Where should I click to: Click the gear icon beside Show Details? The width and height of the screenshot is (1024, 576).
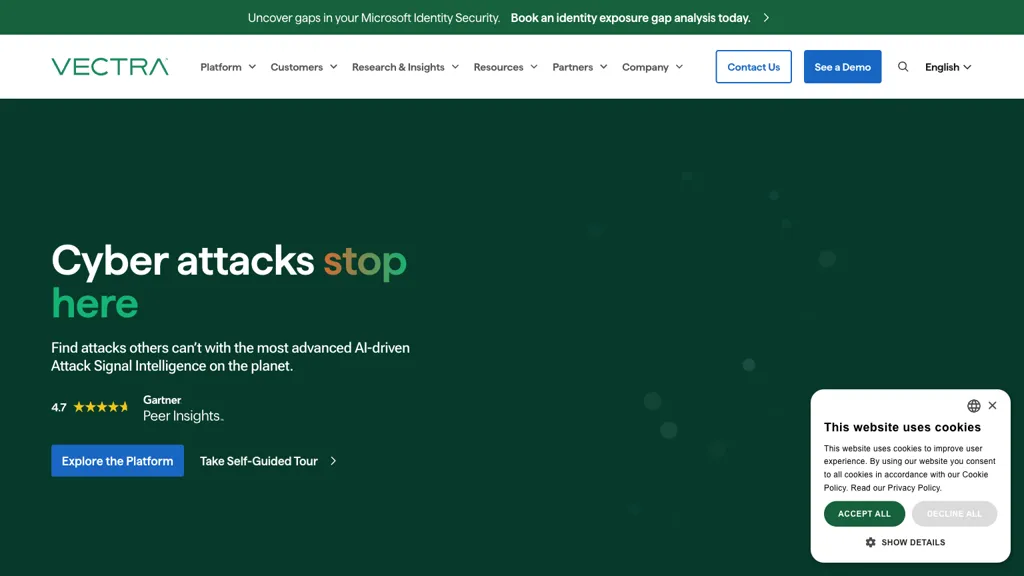[x=870, y=542]
